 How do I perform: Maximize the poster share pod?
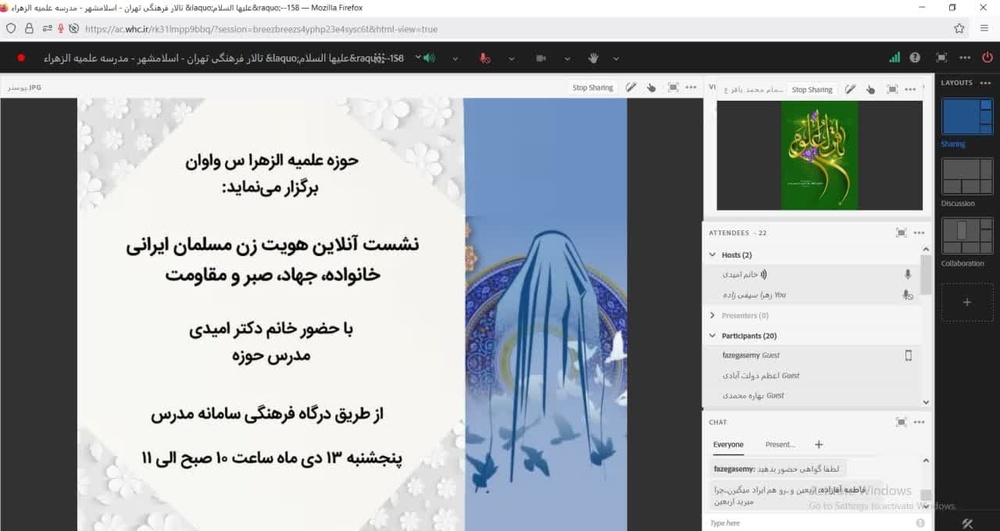pos(673,87)
